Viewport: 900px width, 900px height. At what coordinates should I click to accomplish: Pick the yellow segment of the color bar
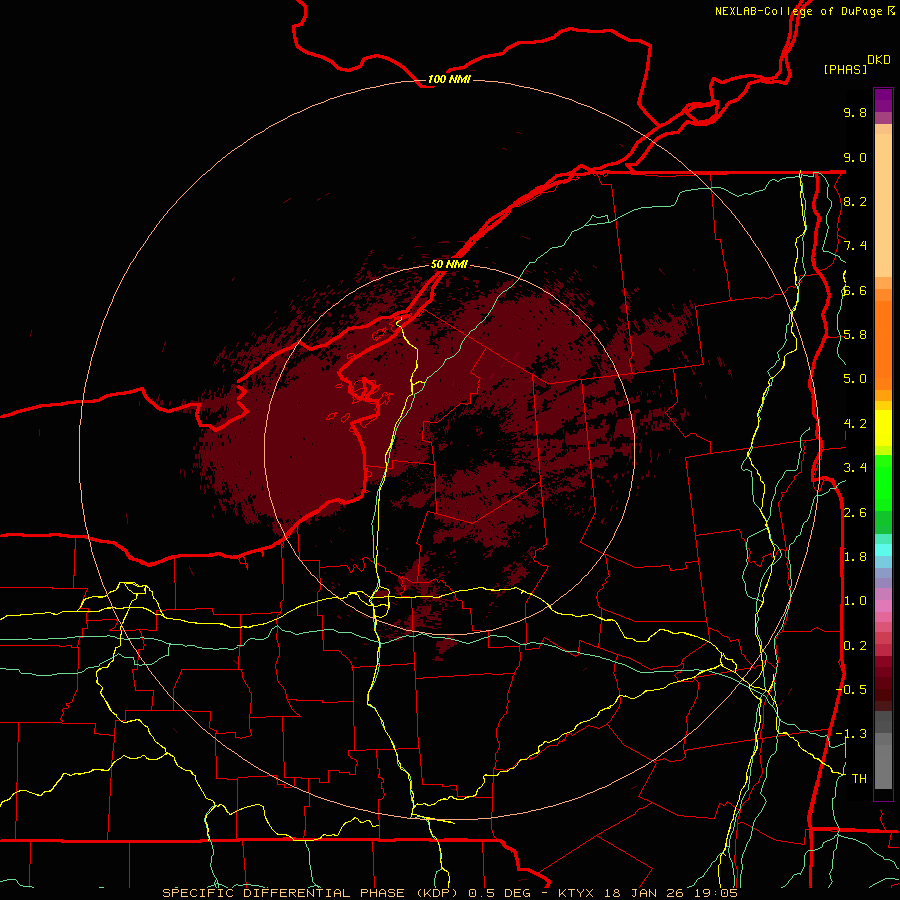coord(883,428)
